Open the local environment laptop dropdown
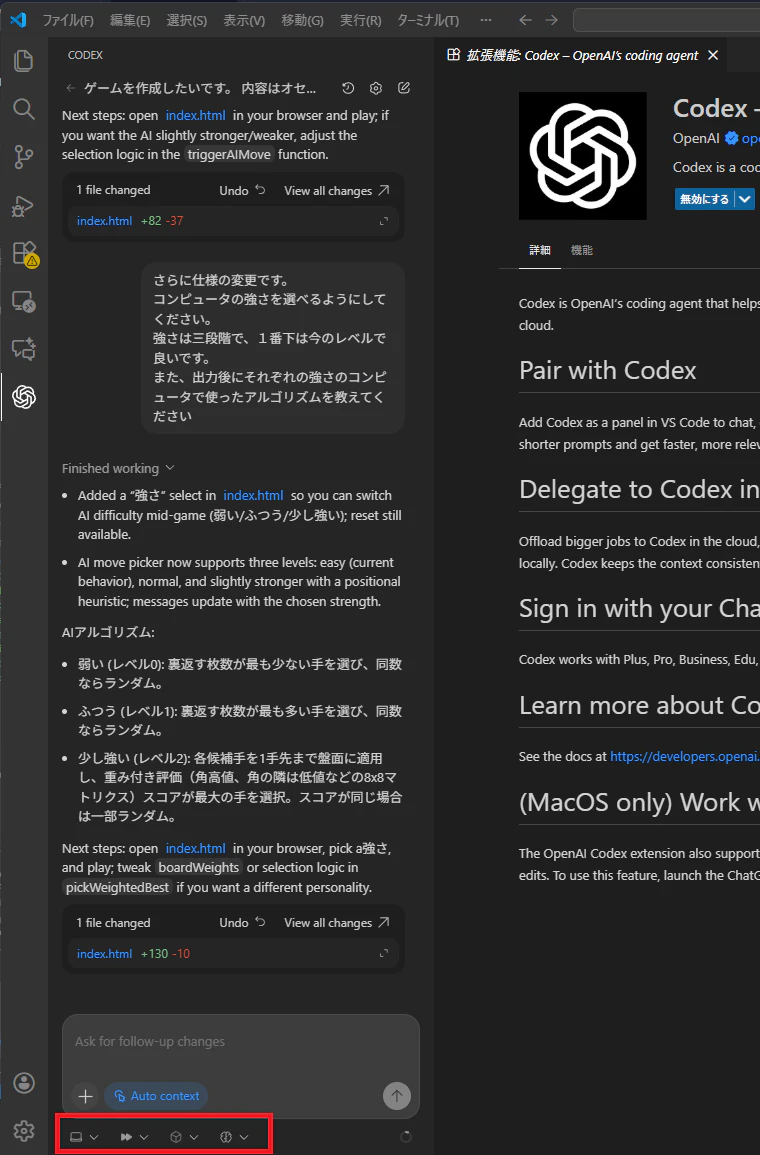 point(83,1137)
